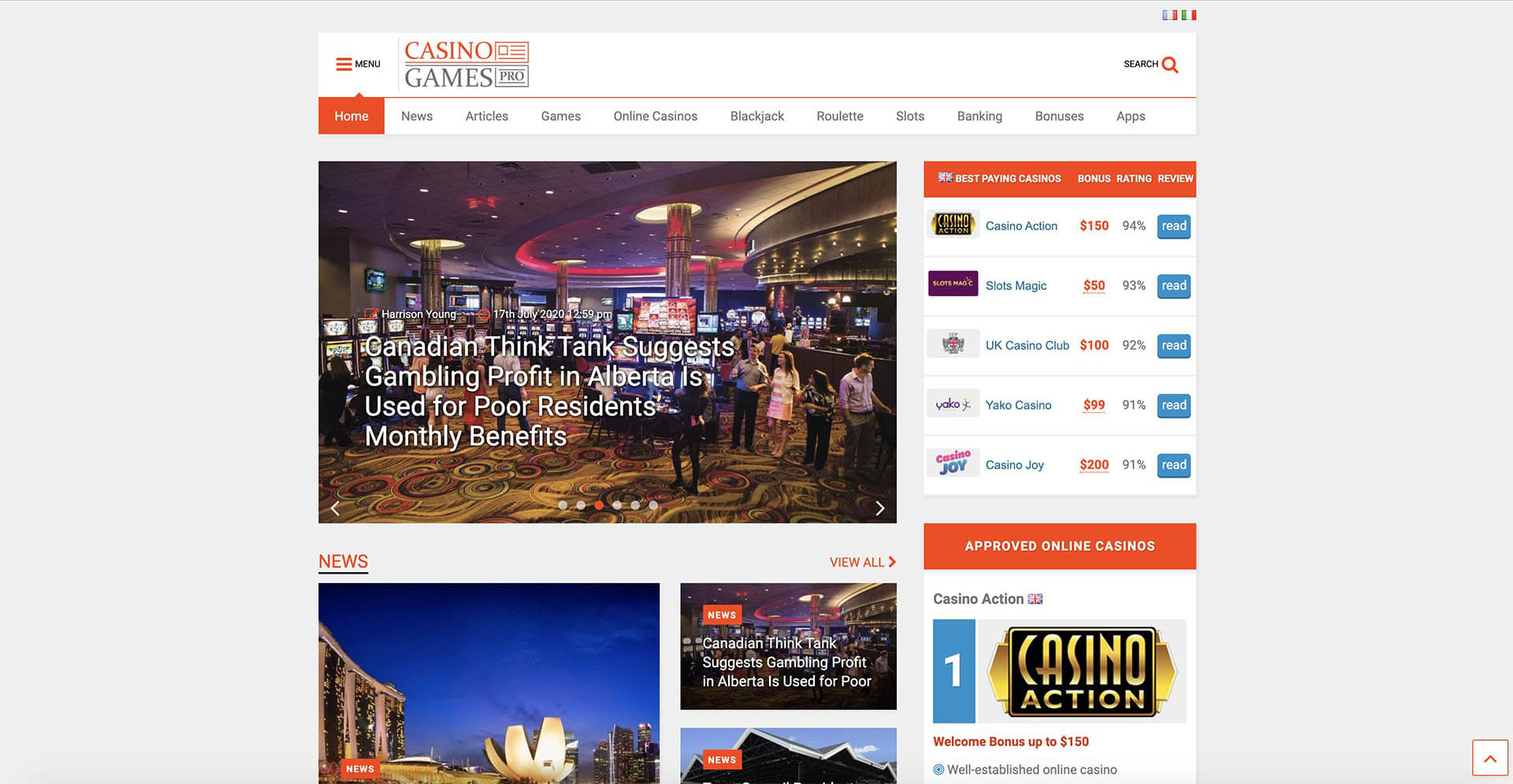The height and width of the screenshot is (784, 1513).
Task: Click the Yako Casino logo
Action: pos(953,403)
